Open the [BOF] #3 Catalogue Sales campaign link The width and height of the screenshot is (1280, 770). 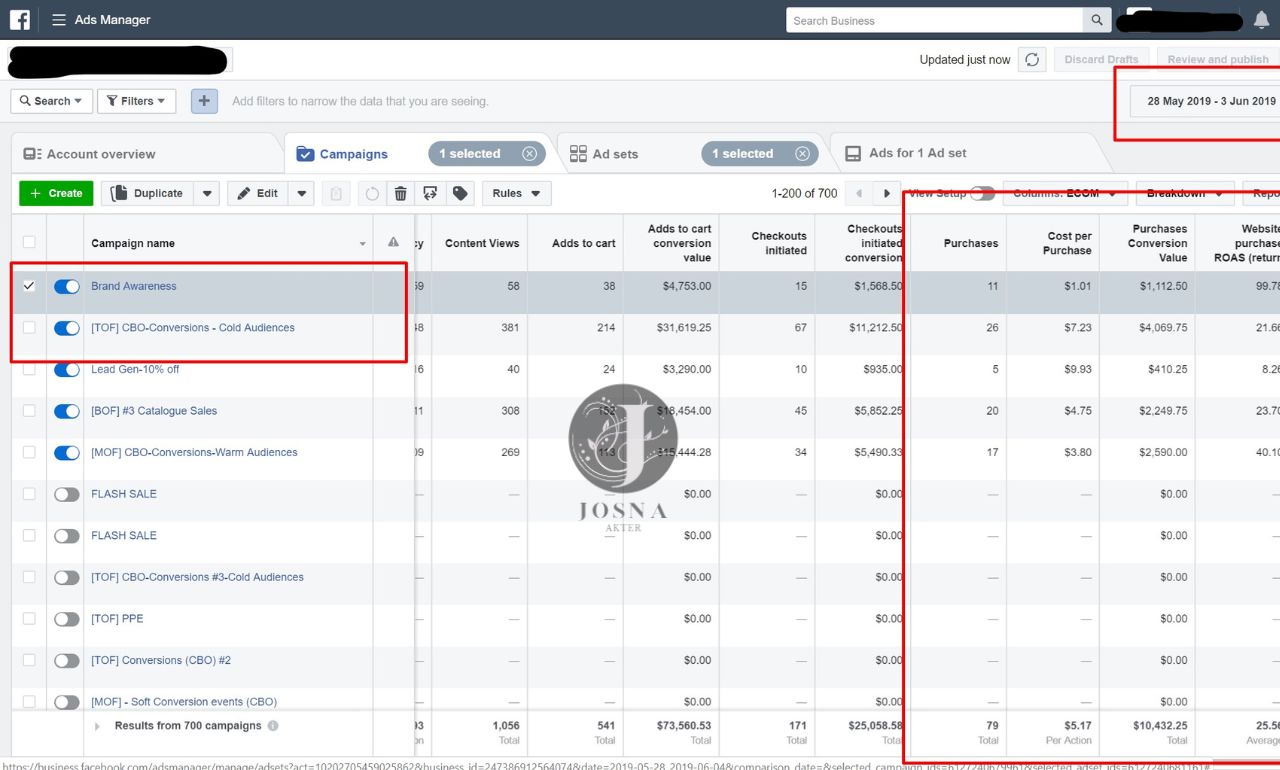(154, 411)
